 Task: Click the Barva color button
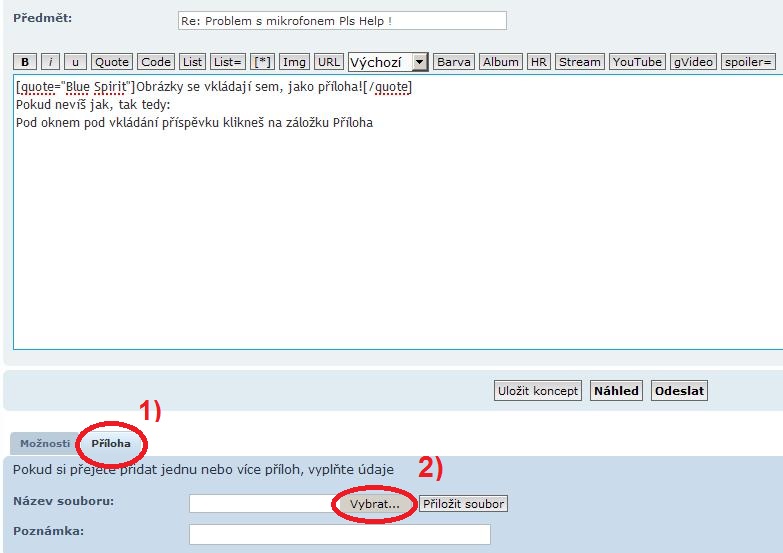[453, 62]
